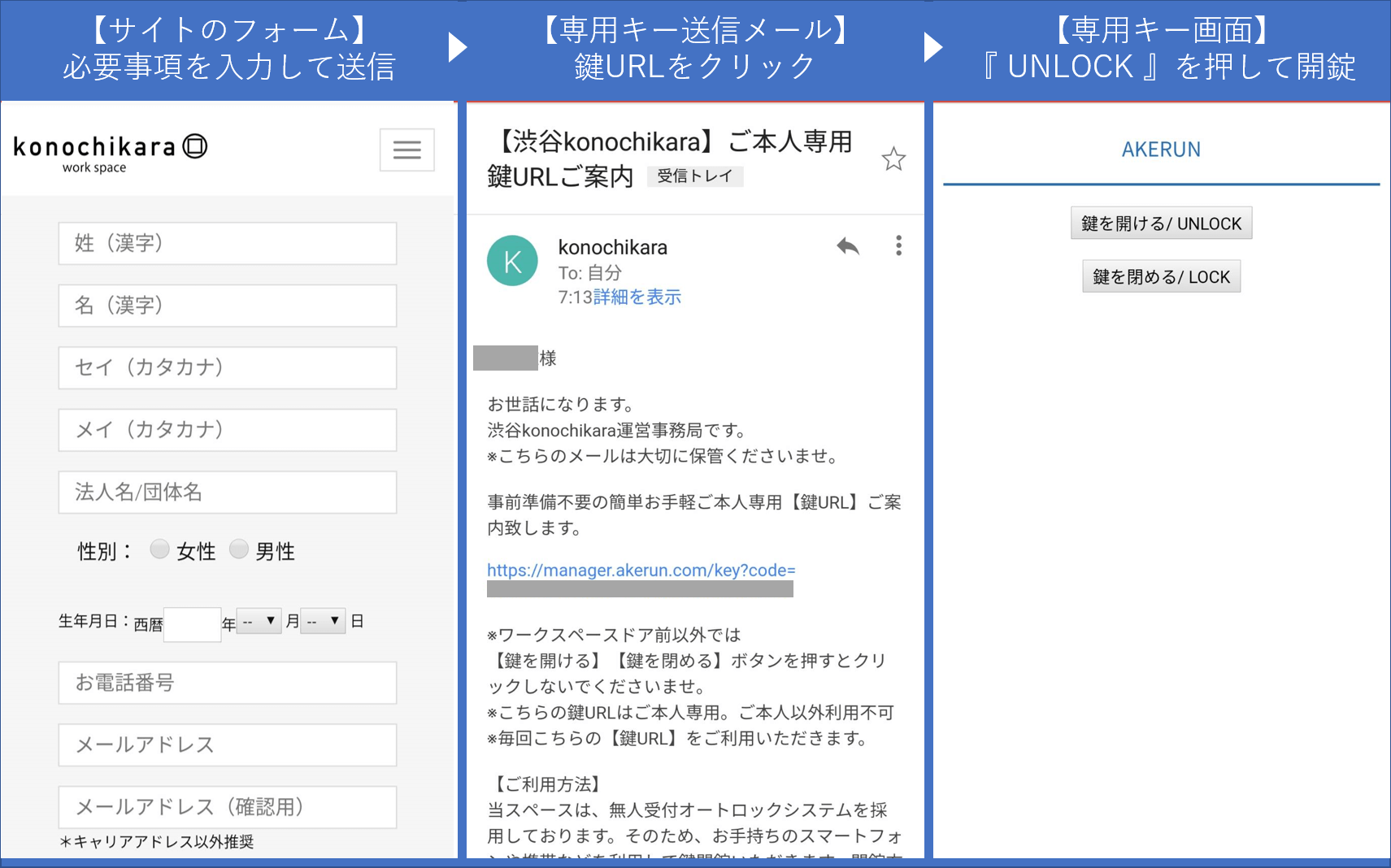Click the お電話番号 field
The image size is (1391, 868).
pyautogui.click(x=228, y=683)
